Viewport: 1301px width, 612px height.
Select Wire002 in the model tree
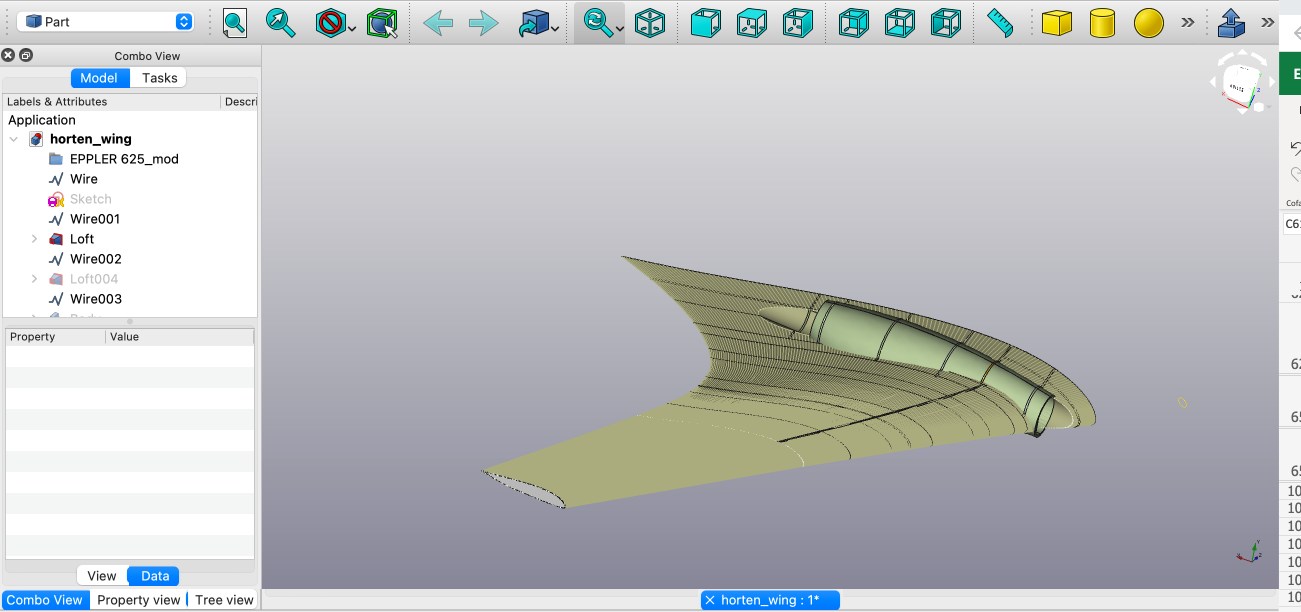point(95,259)
